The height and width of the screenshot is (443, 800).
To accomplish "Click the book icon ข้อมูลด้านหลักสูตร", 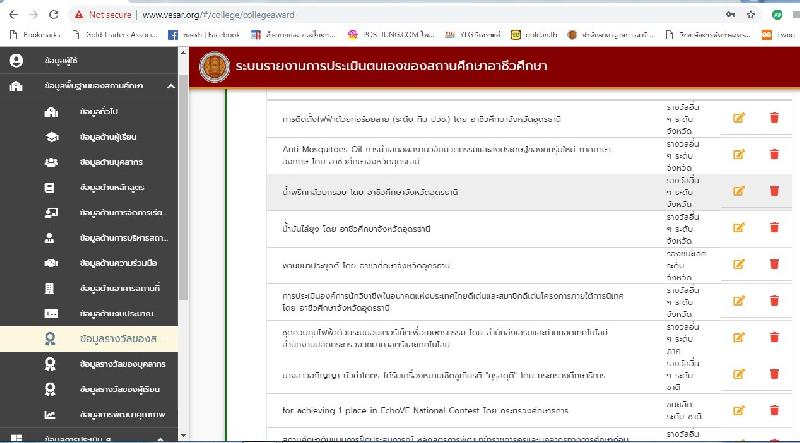I will (49, 187).
